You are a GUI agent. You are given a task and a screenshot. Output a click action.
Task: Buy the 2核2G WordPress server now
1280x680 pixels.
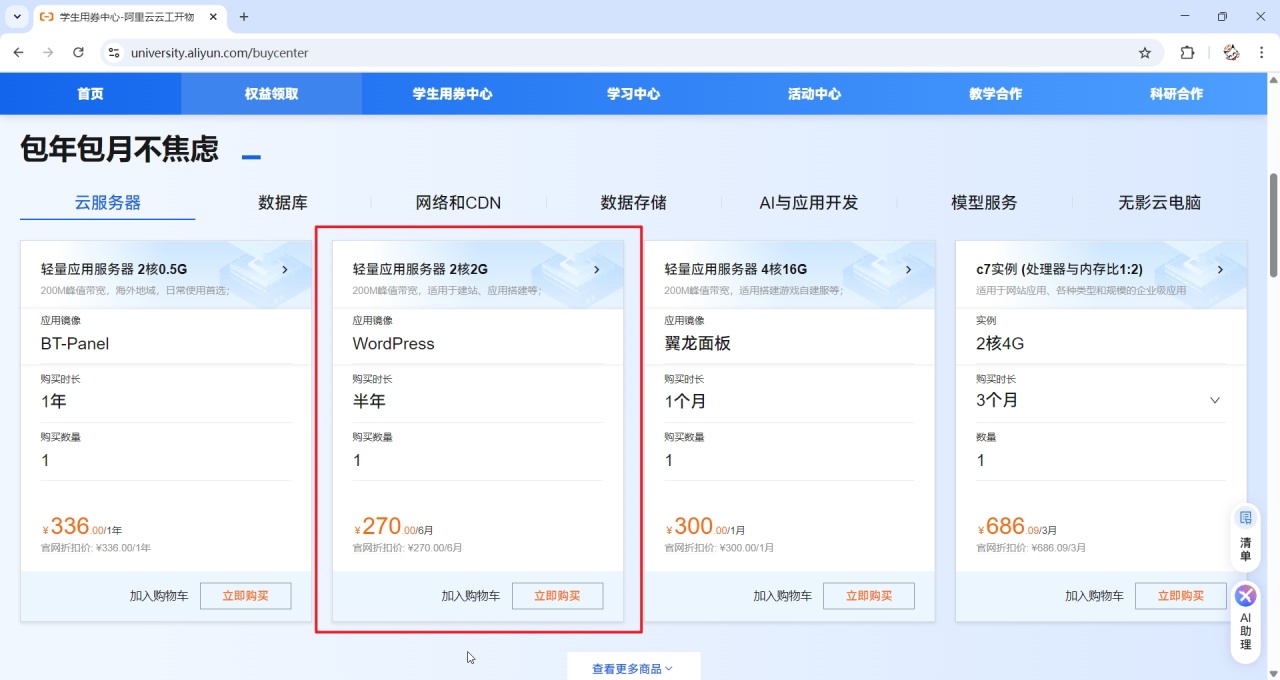558,596
